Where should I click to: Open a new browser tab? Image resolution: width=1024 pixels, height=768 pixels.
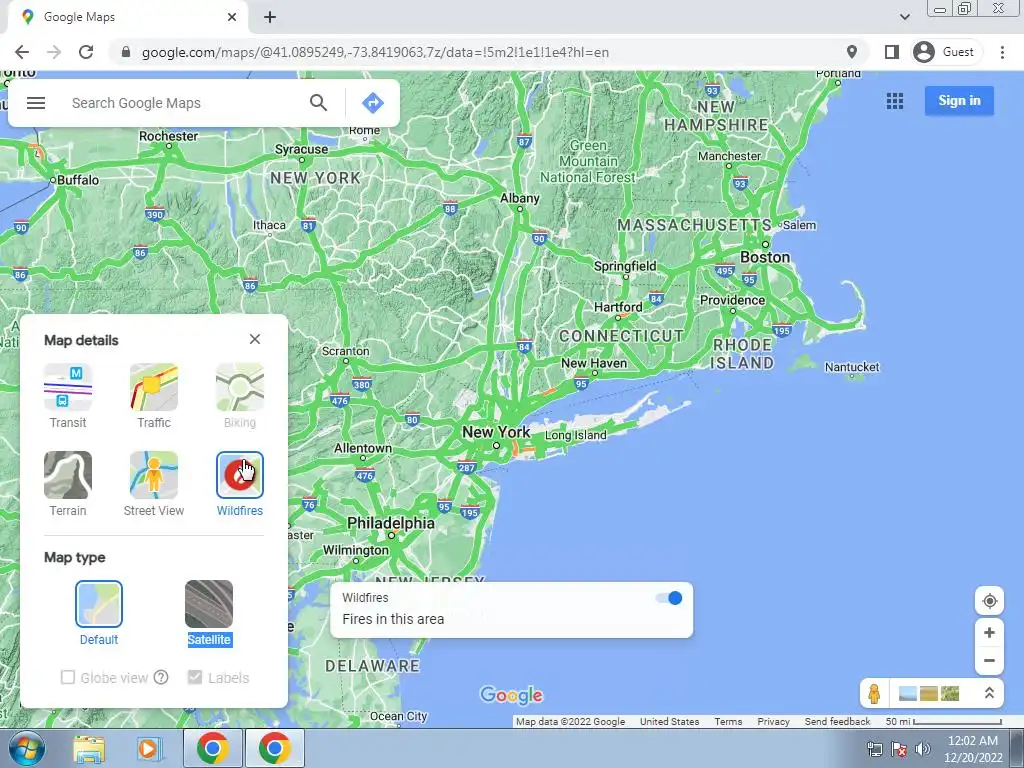coord(270,17)
